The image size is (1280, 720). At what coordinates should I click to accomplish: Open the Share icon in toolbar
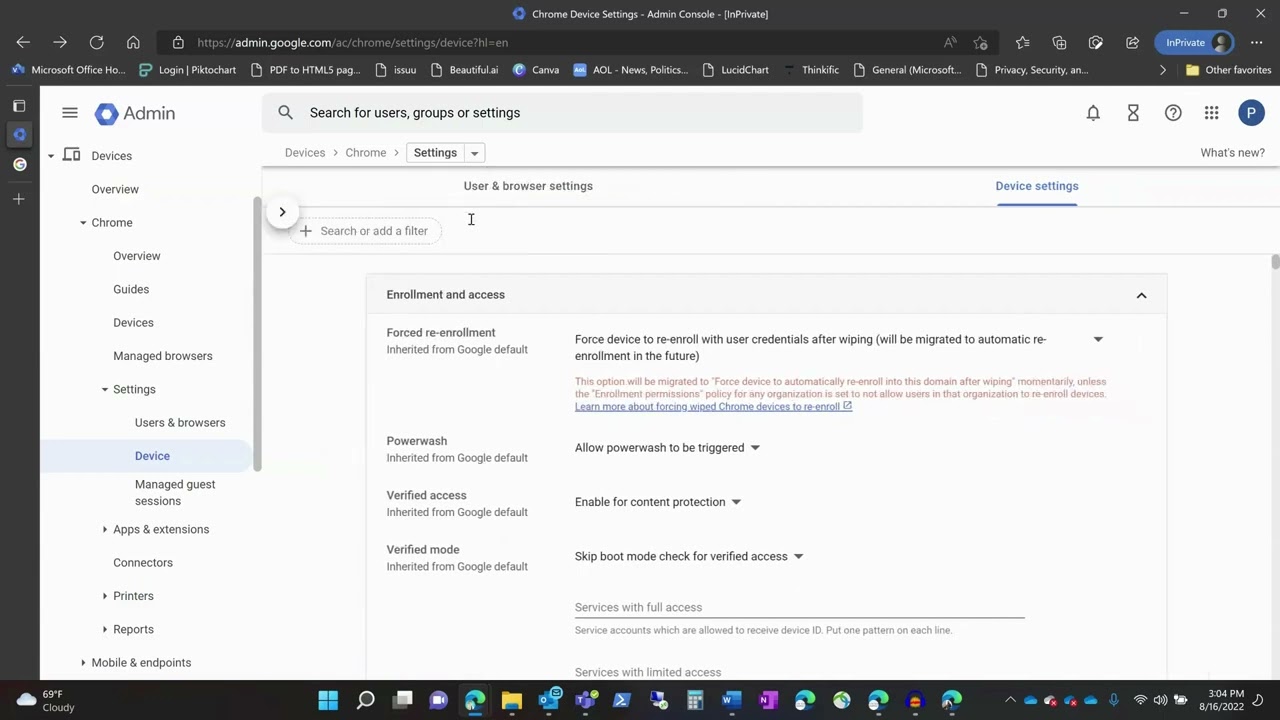1132,42
